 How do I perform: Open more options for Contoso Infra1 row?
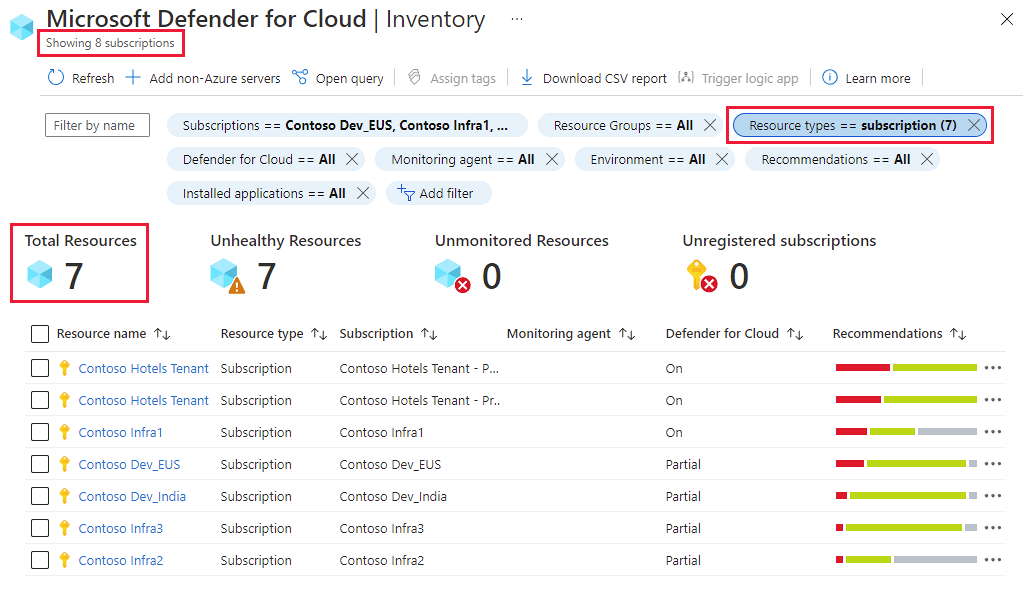[x=992, y=432]
